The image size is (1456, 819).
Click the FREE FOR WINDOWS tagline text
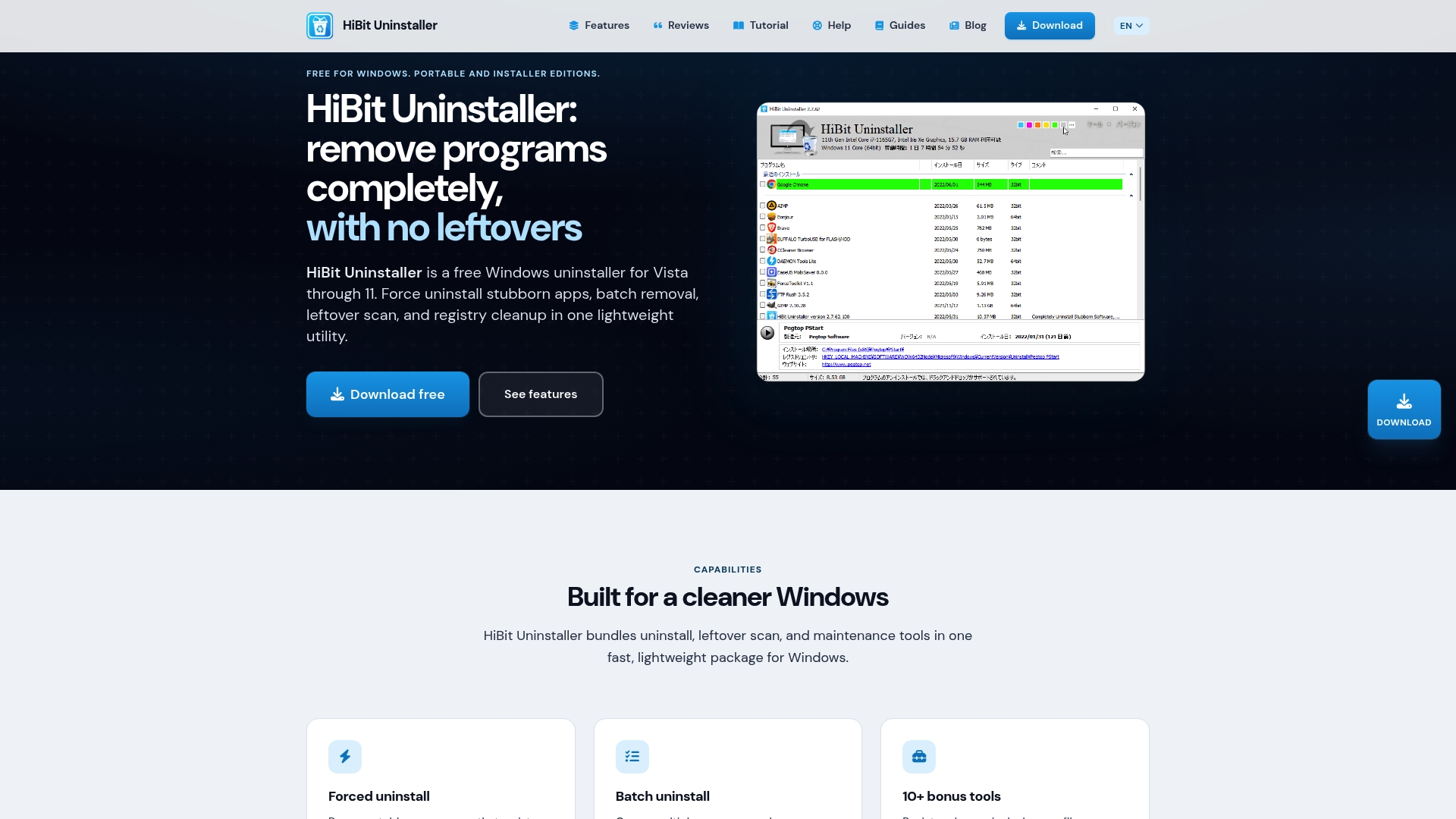coord(453,74)
